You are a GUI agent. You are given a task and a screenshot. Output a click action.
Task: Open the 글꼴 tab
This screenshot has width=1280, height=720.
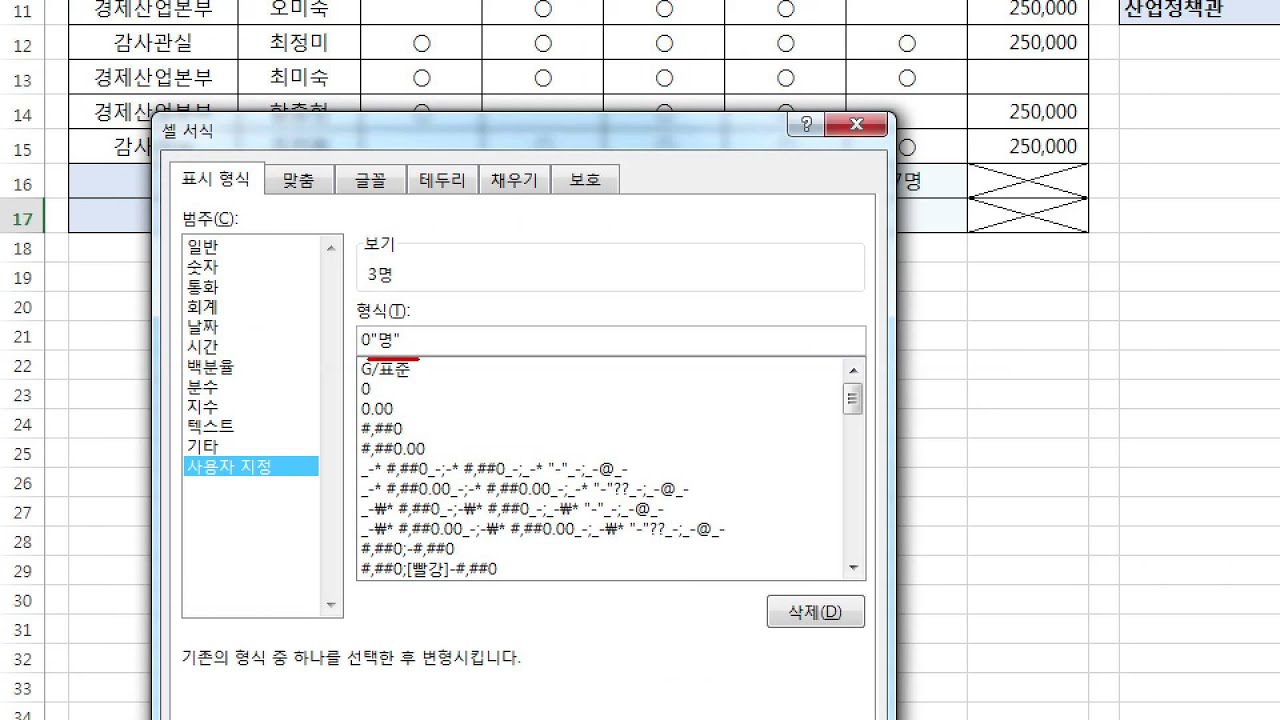point(369,180)
